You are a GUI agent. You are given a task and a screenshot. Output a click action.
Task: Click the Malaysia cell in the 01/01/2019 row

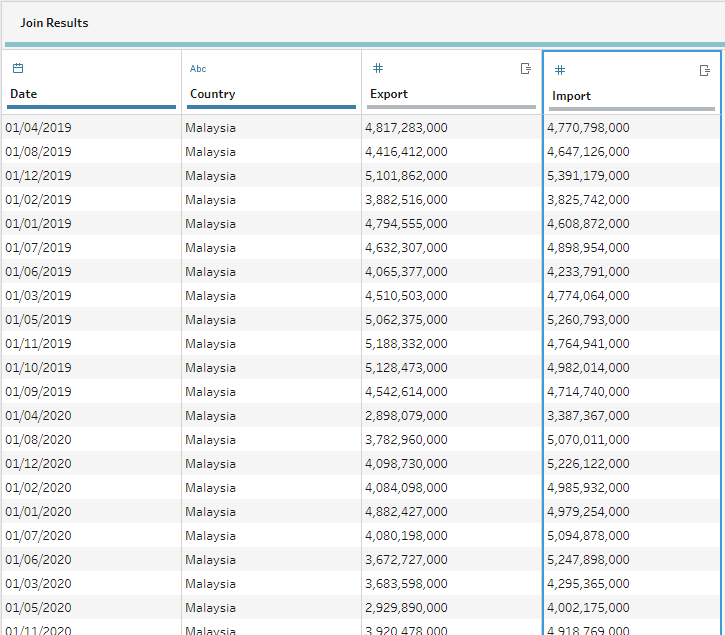point(210,224)
